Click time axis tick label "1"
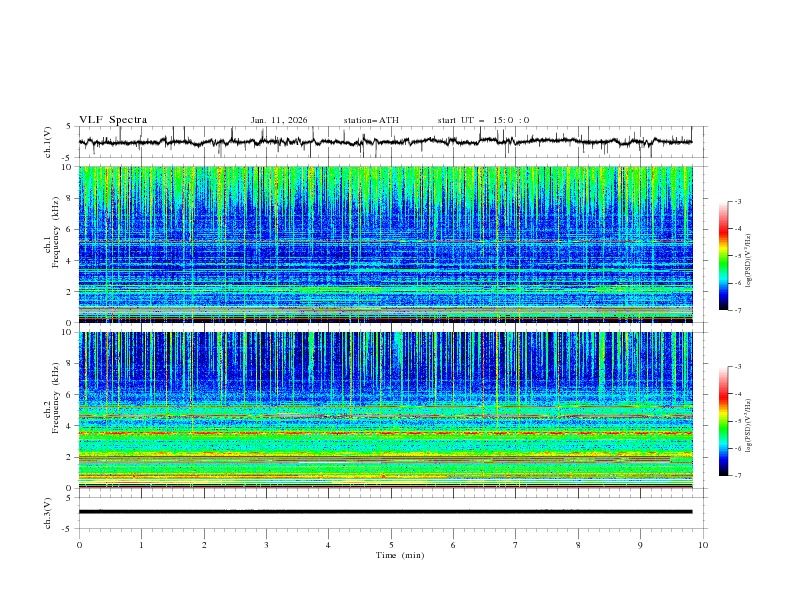Viewport: 792px width, 612px height. click(141, 545)
